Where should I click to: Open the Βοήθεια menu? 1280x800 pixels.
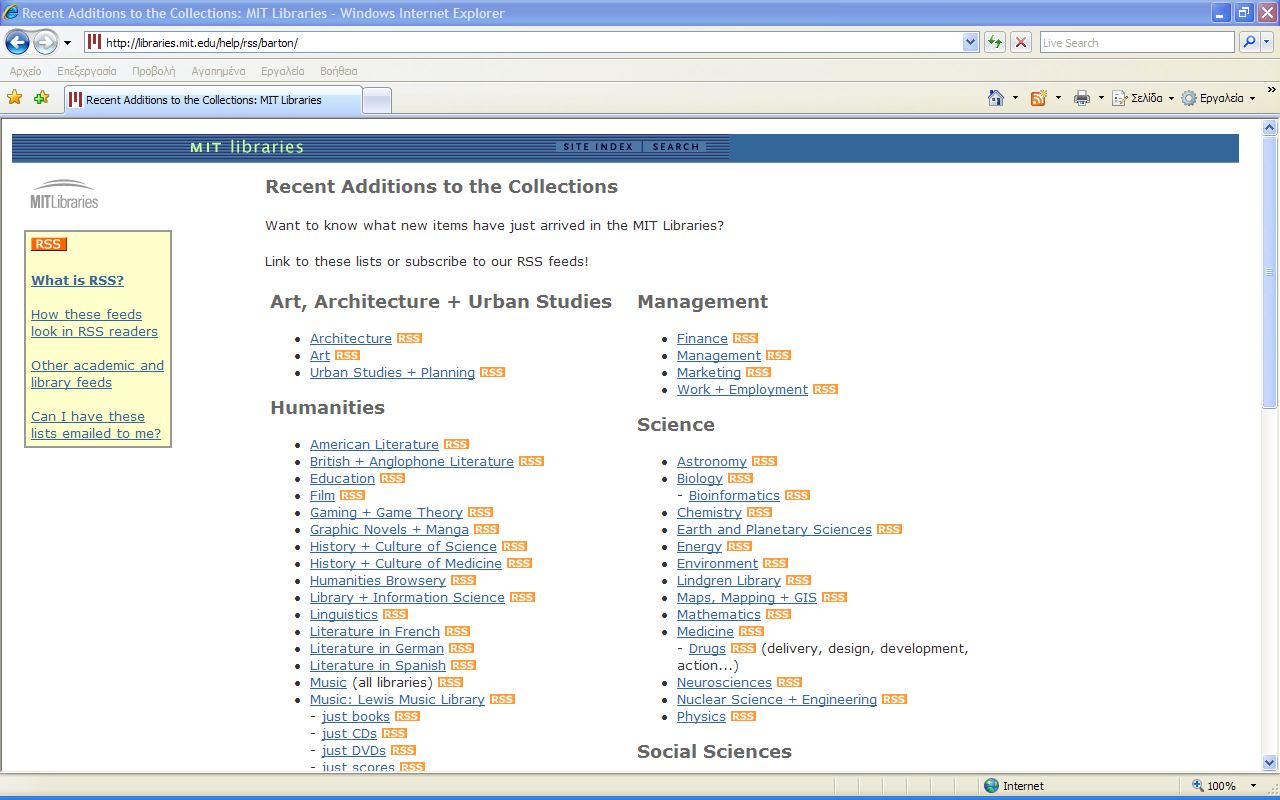pos(339,71)
